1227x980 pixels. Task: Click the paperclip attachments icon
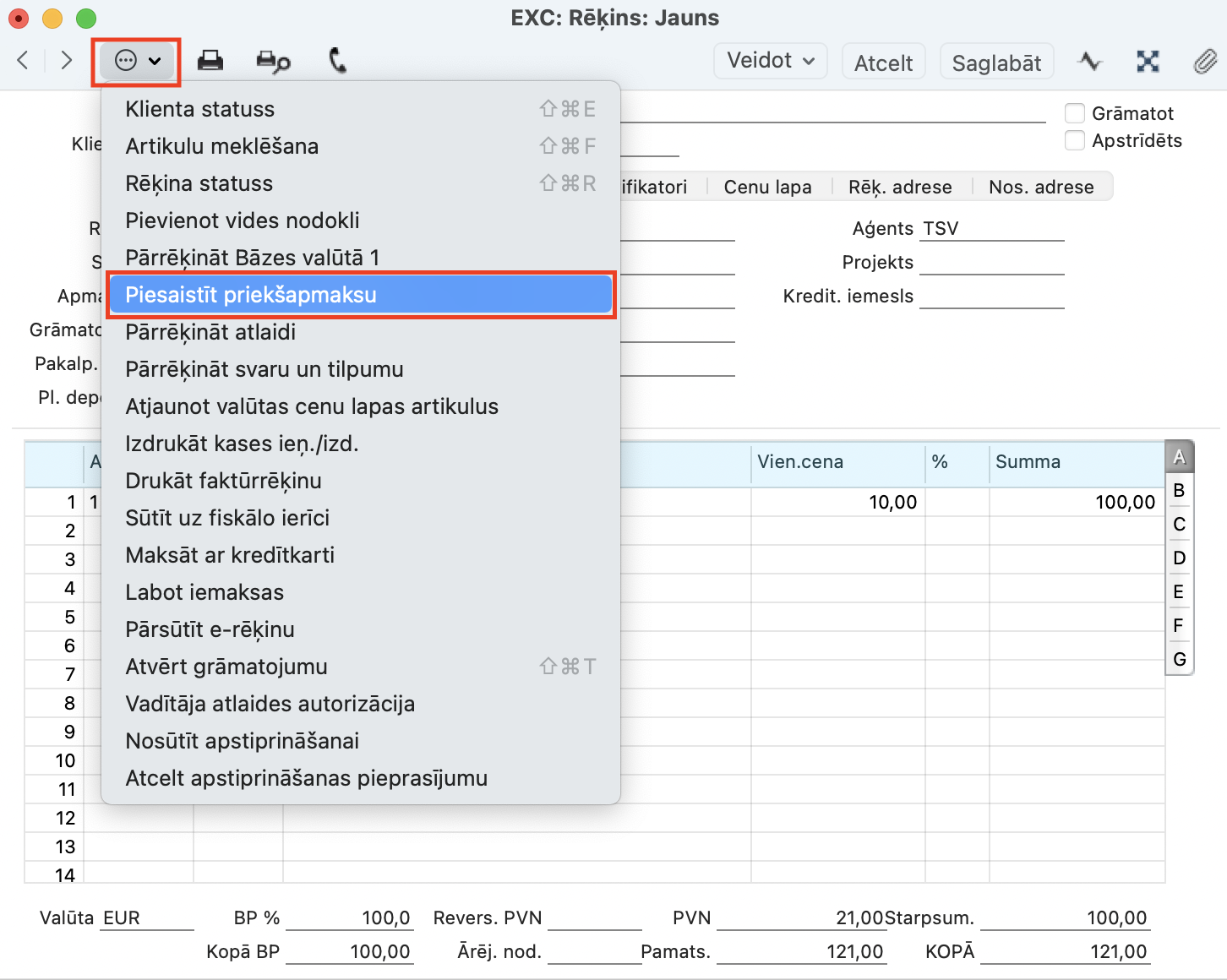tap(1205, 61)
